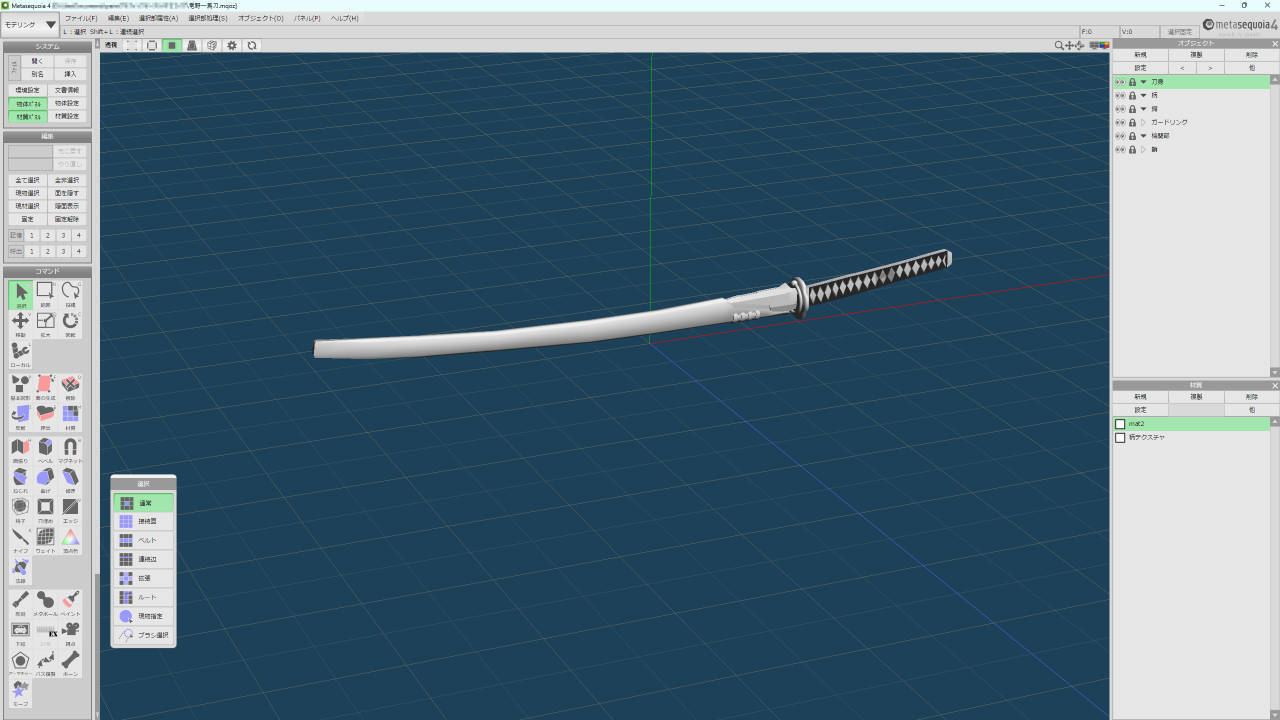The image size is (1280, 720).
Task: Toggle the Object Panel (物体パネル) button
Action: (28, 103)
